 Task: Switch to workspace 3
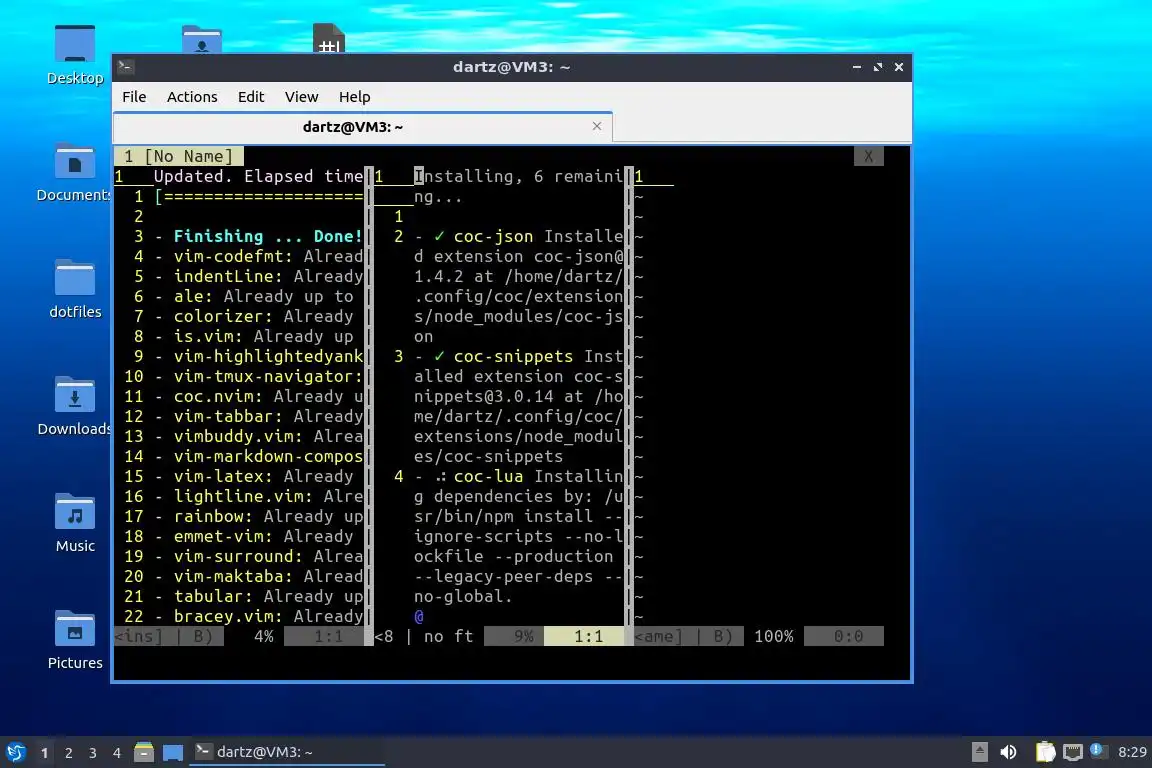(x=93, y=753)
